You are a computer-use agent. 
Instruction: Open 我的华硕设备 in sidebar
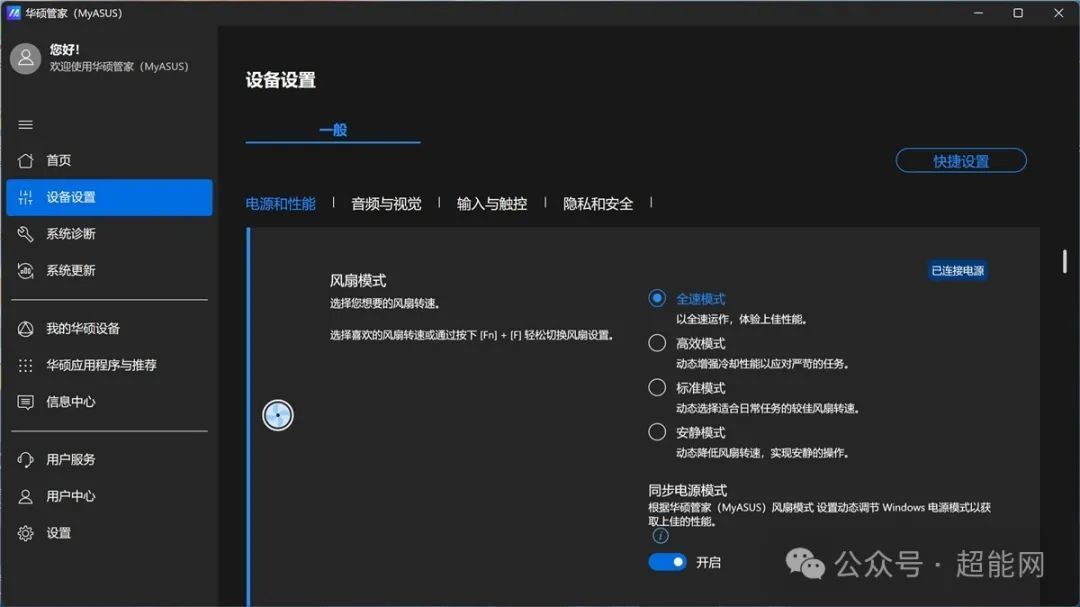(109, 329)
